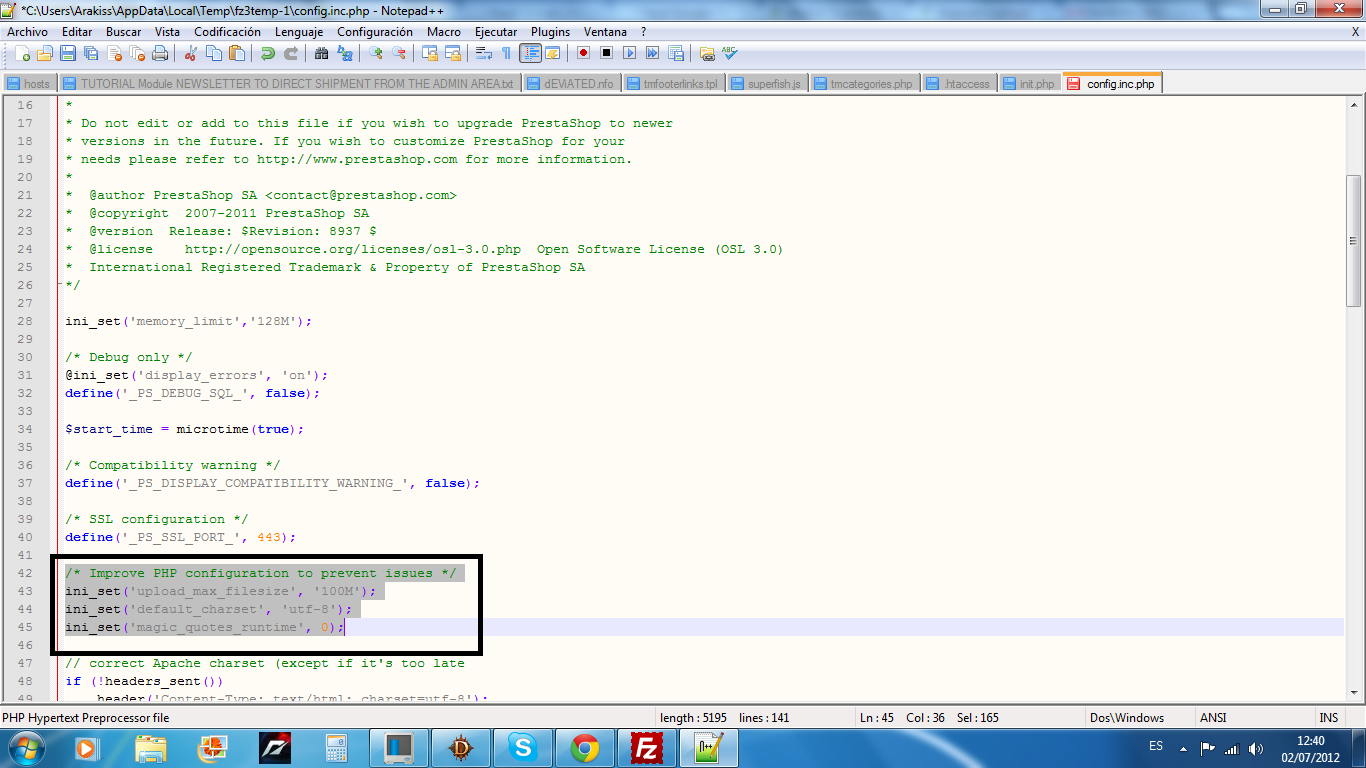This screenshot has height=768, width=1366.
Task: Open Find with the binoculars icon
Action: coord(321,53)
